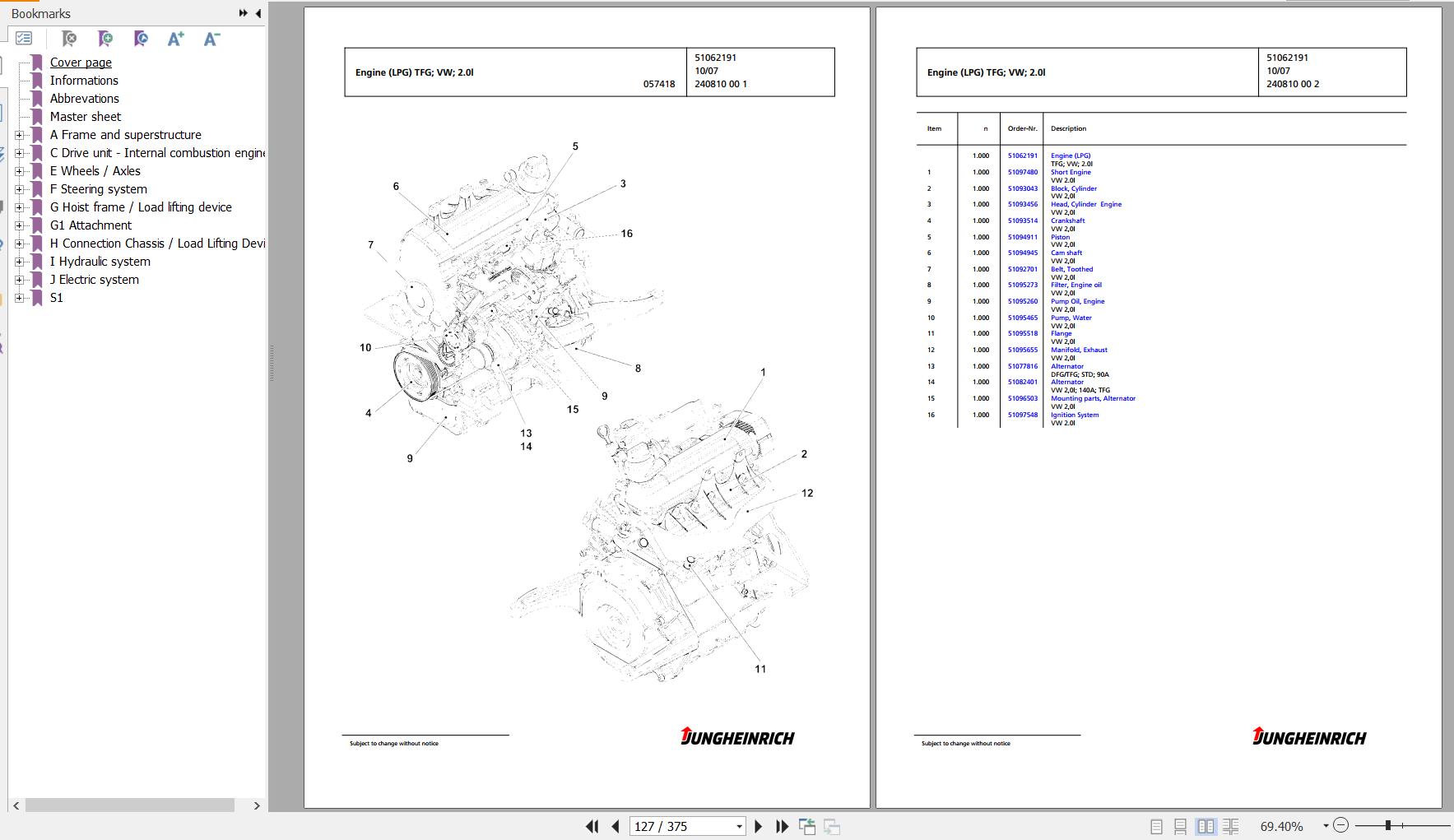Open order number link 51082401
Screen dimensions: 1454x840
point(1023,382)
